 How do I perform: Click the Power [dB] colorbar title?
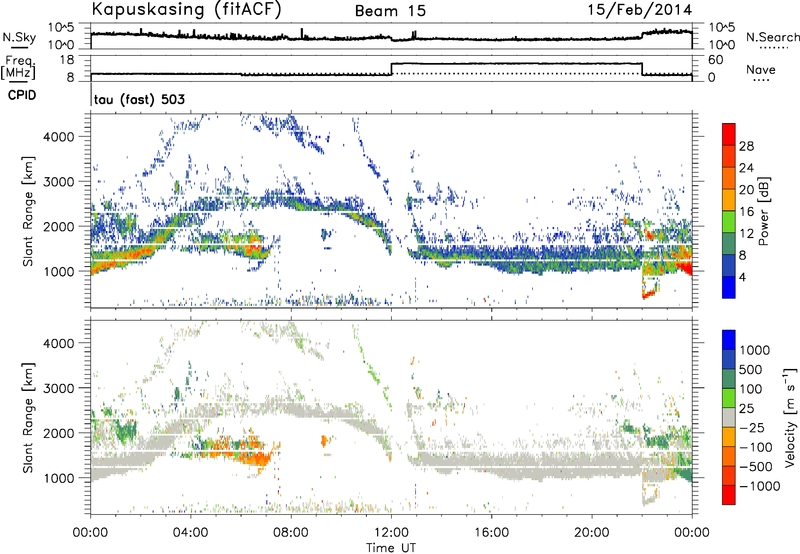pyautogui.click(x=763, y=211)
